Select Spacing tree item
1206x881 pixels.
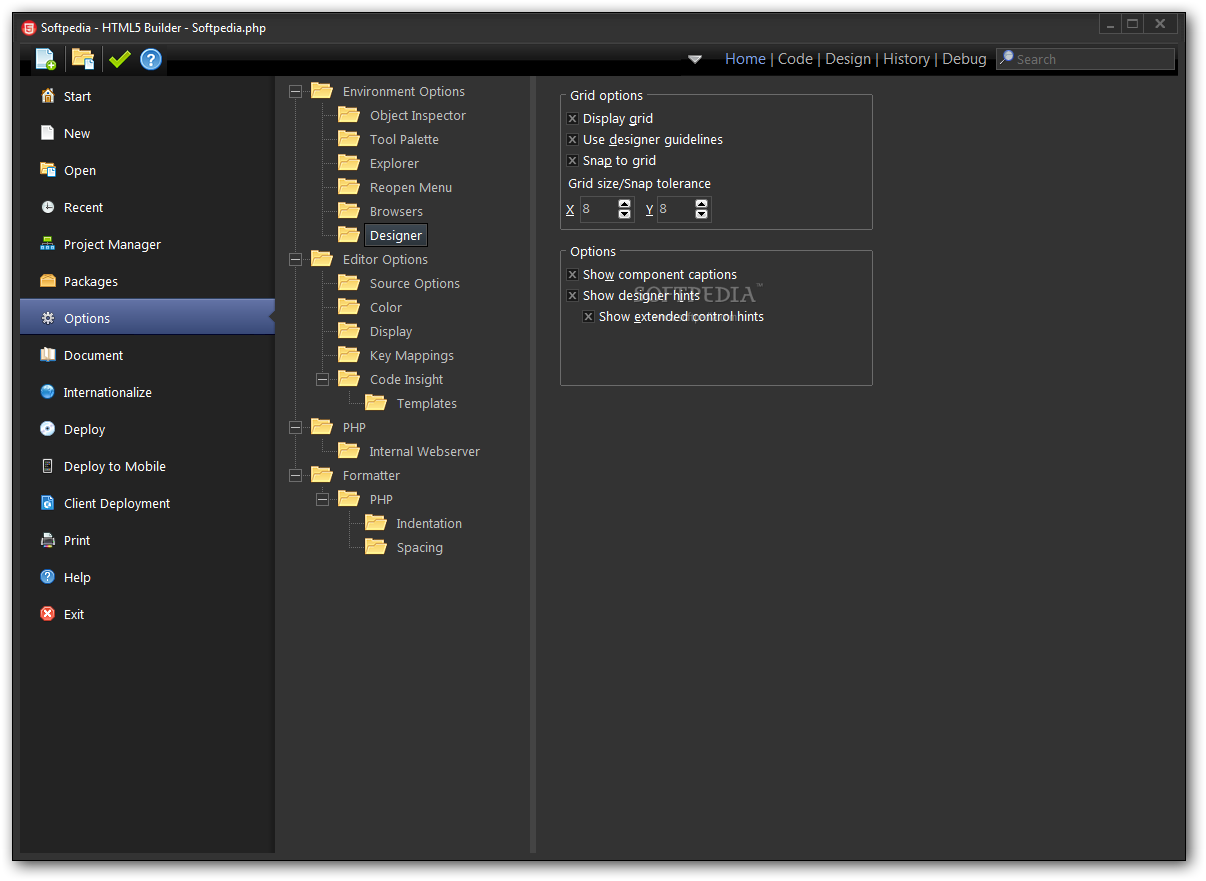click(x=419, y=547)
